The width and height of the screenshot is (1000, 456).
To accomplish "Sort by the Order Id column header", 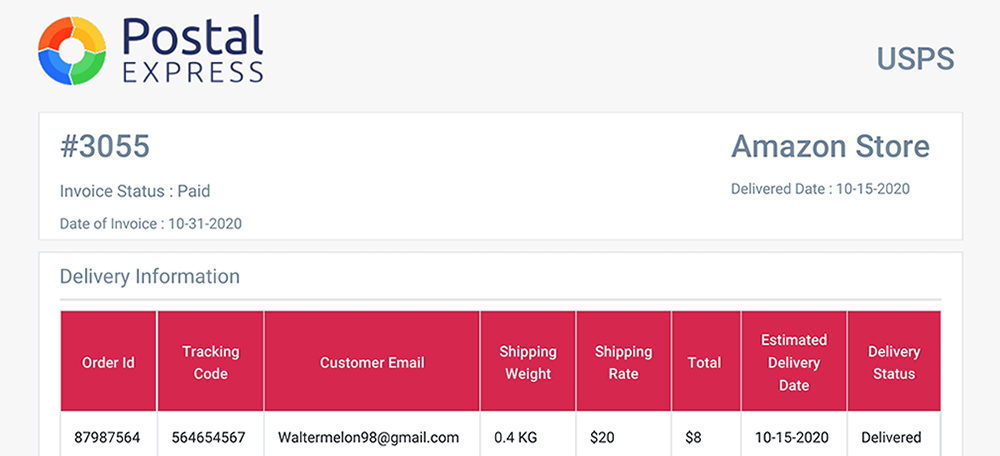I will coord(108,362).
